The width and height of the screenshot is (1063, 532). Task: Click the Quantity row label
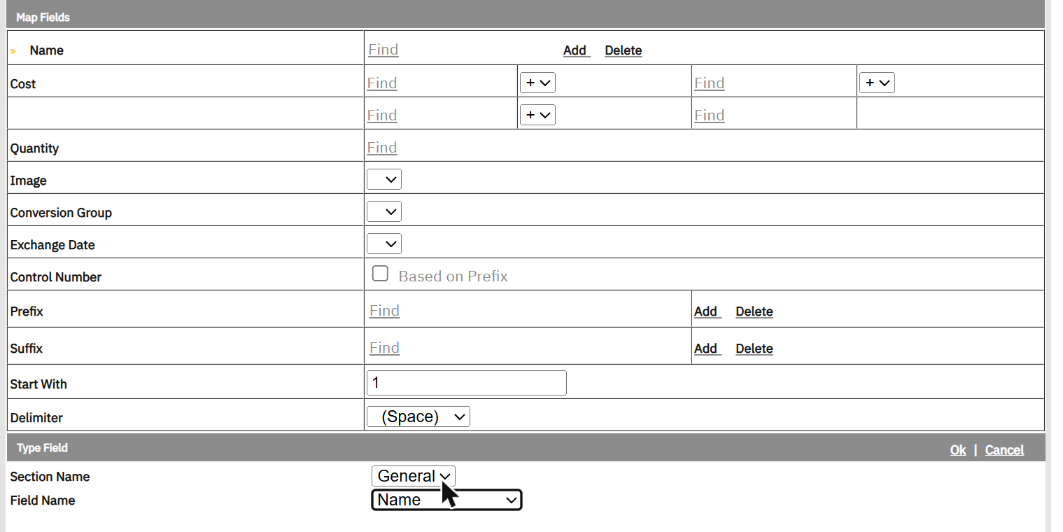coord(35,148)
